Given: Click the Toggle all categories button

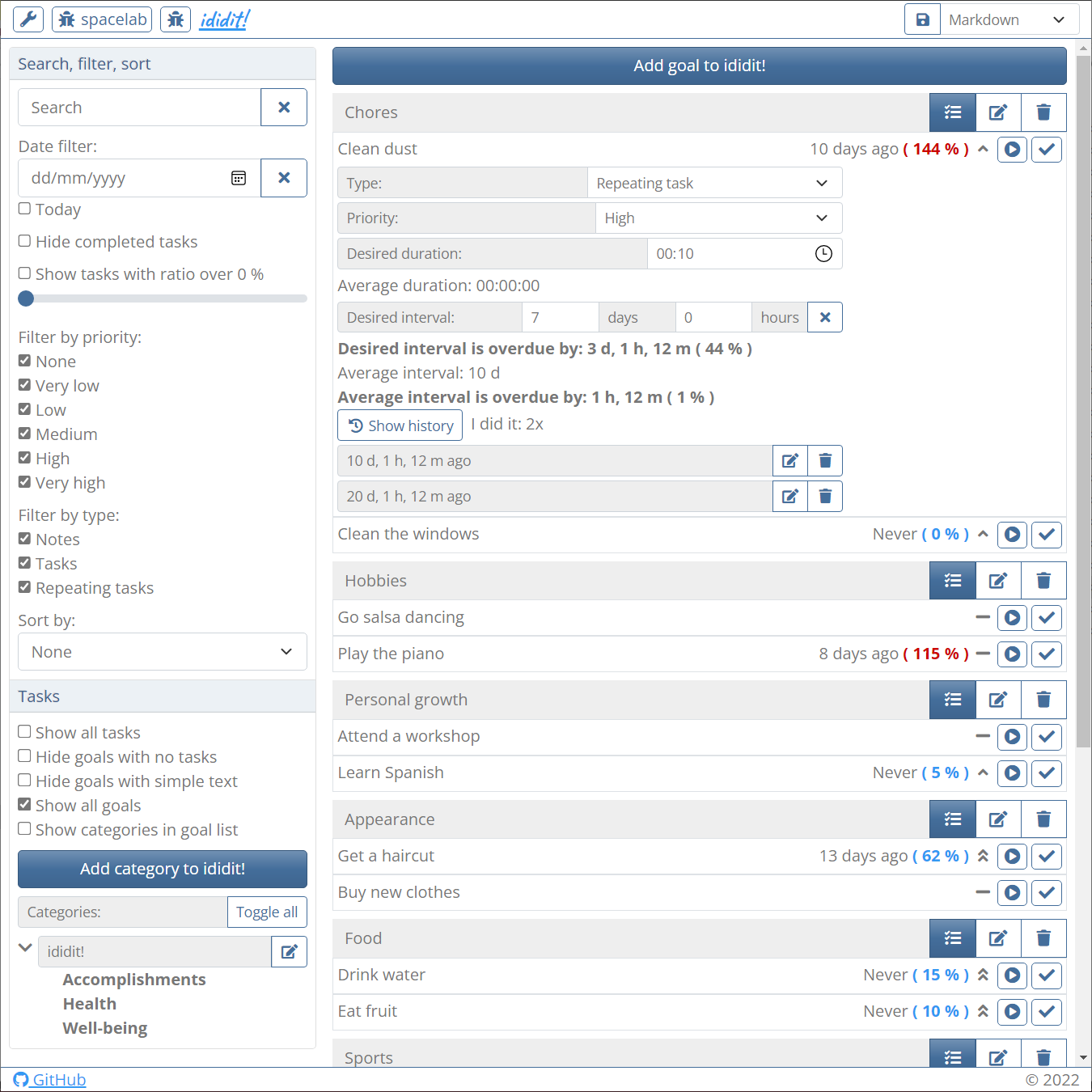Looking at the screenshot, I should (267, 912).
